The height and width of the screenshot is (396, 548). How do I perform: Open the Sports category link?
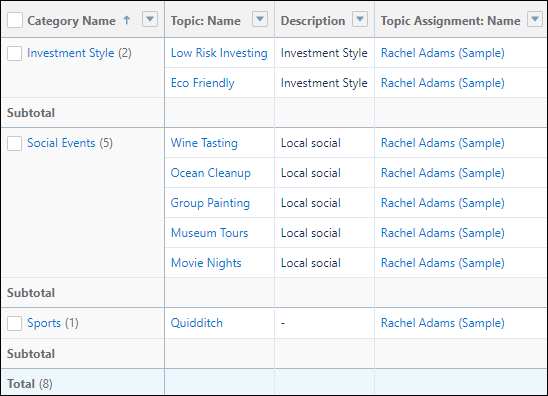click(x=44, y=323)
